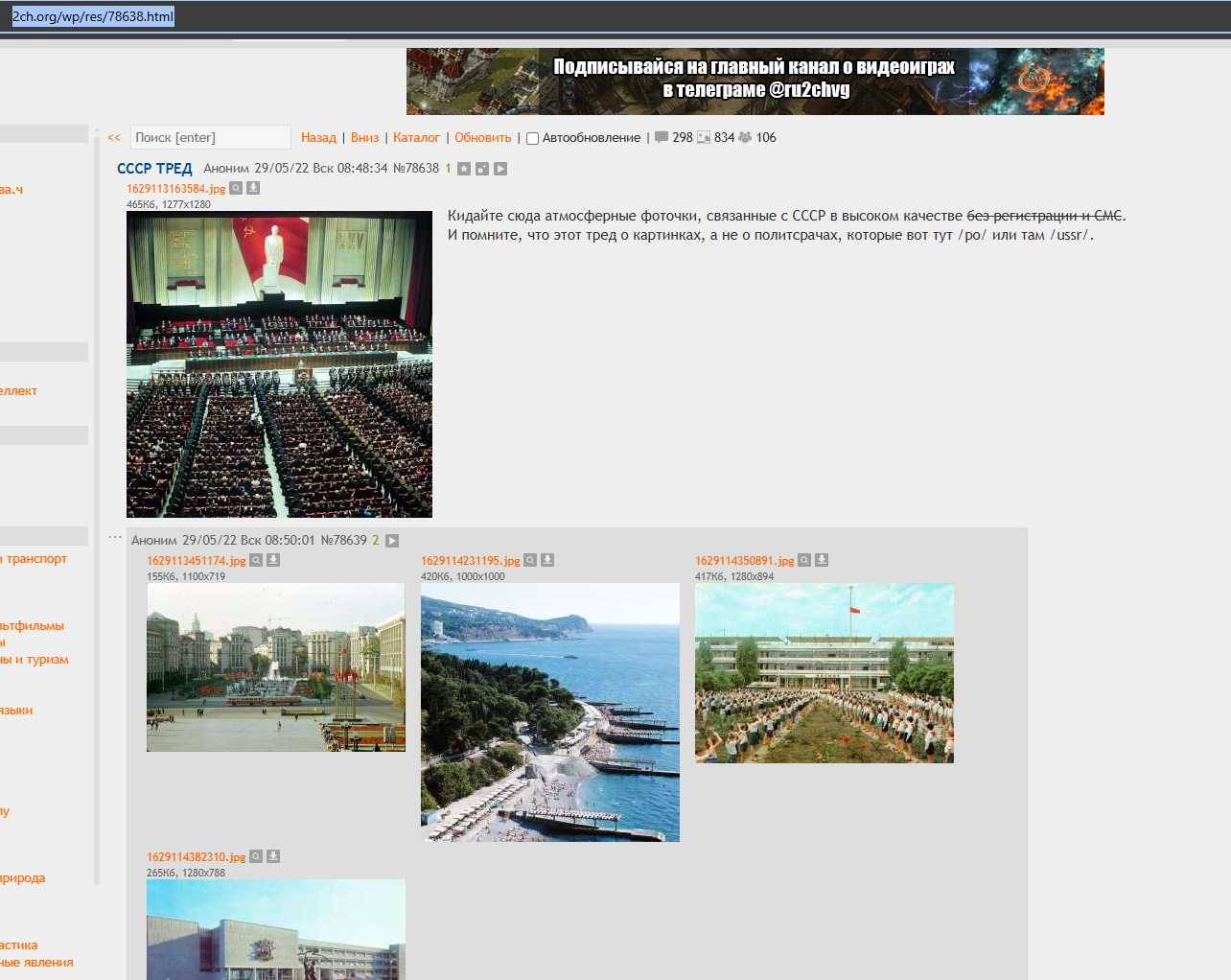
Task: Download the file 1629113163584.jpg
Action: click(x=253, y=188)
